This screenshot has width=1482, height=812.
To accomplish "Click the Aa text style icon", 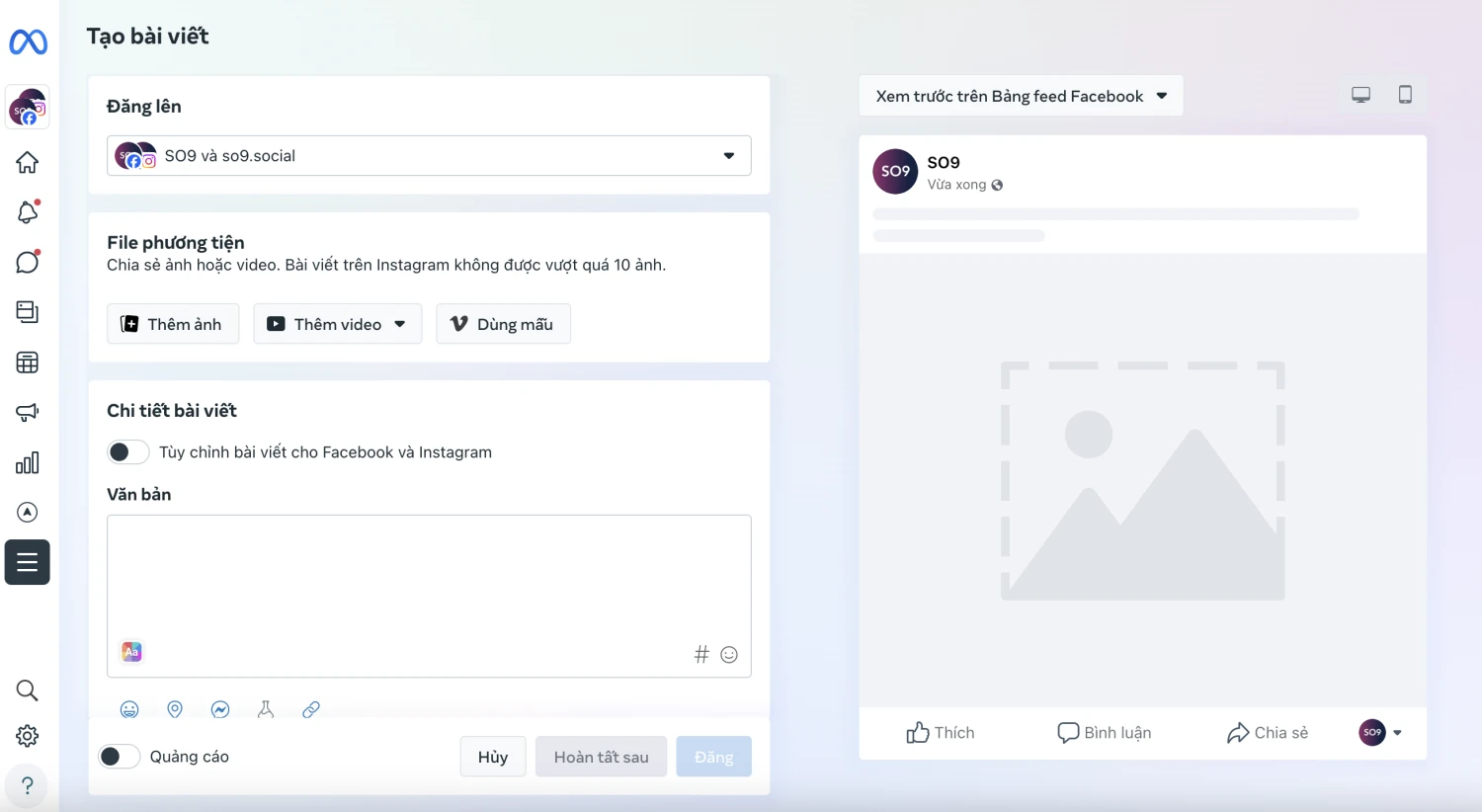I will (131, 652).
